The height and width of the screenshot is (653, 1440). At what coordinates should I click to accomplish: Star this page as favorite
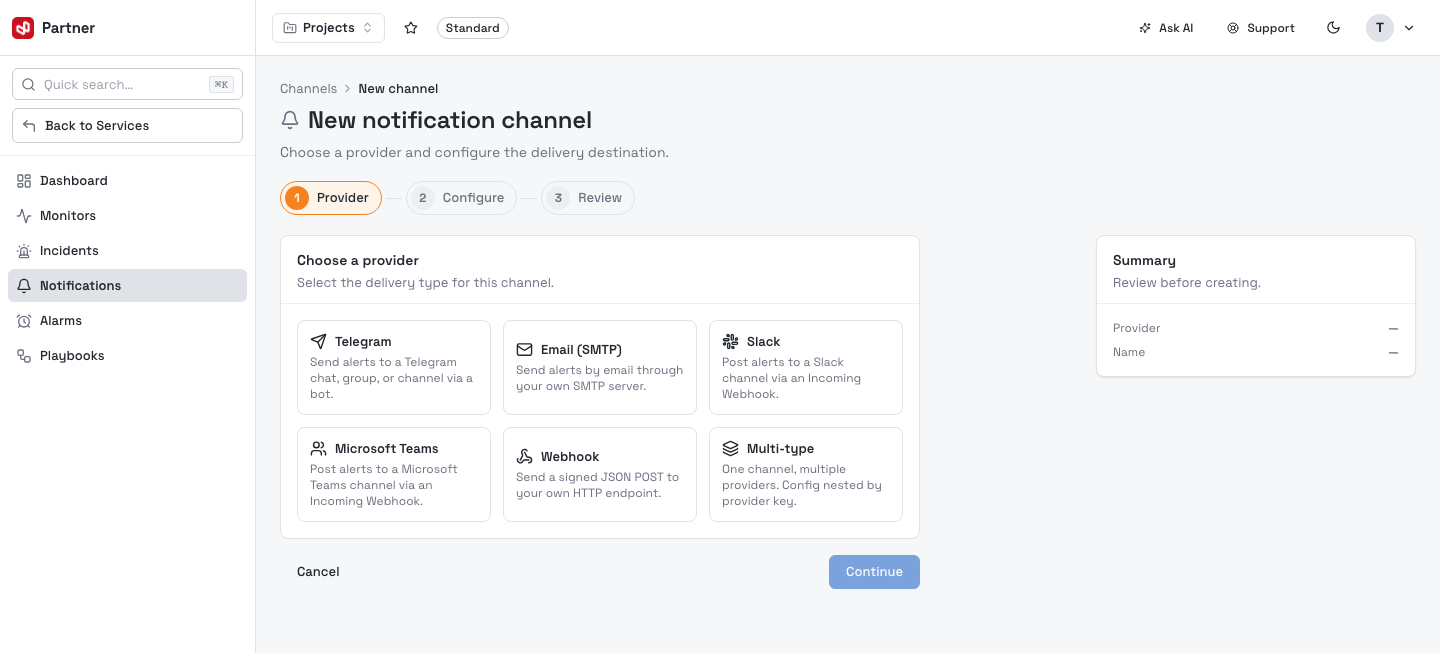point(411,28)
